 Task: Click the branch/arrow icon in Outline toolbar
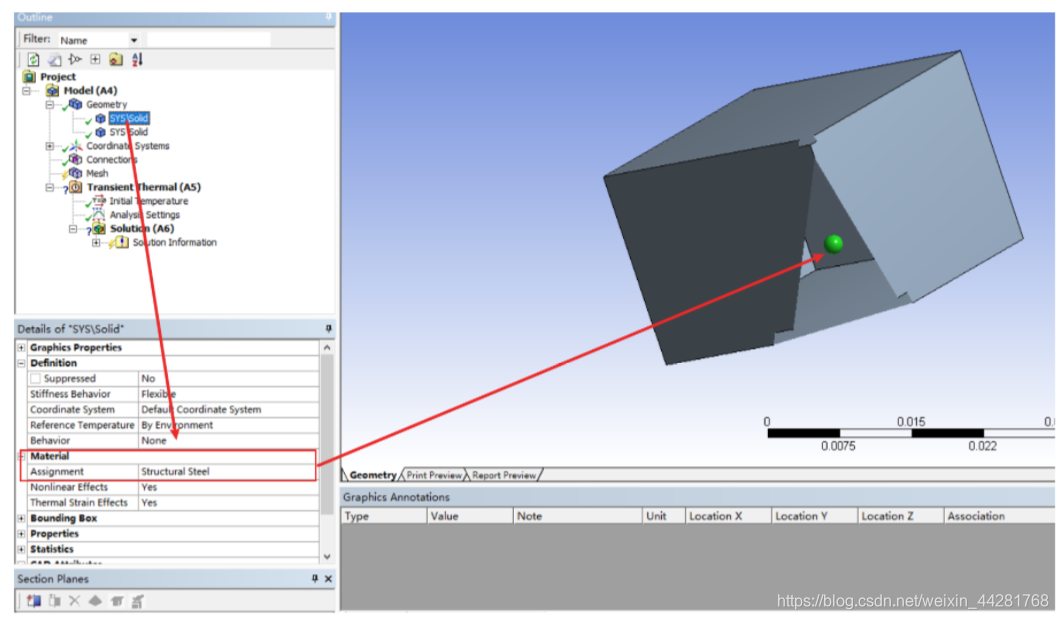74,59
